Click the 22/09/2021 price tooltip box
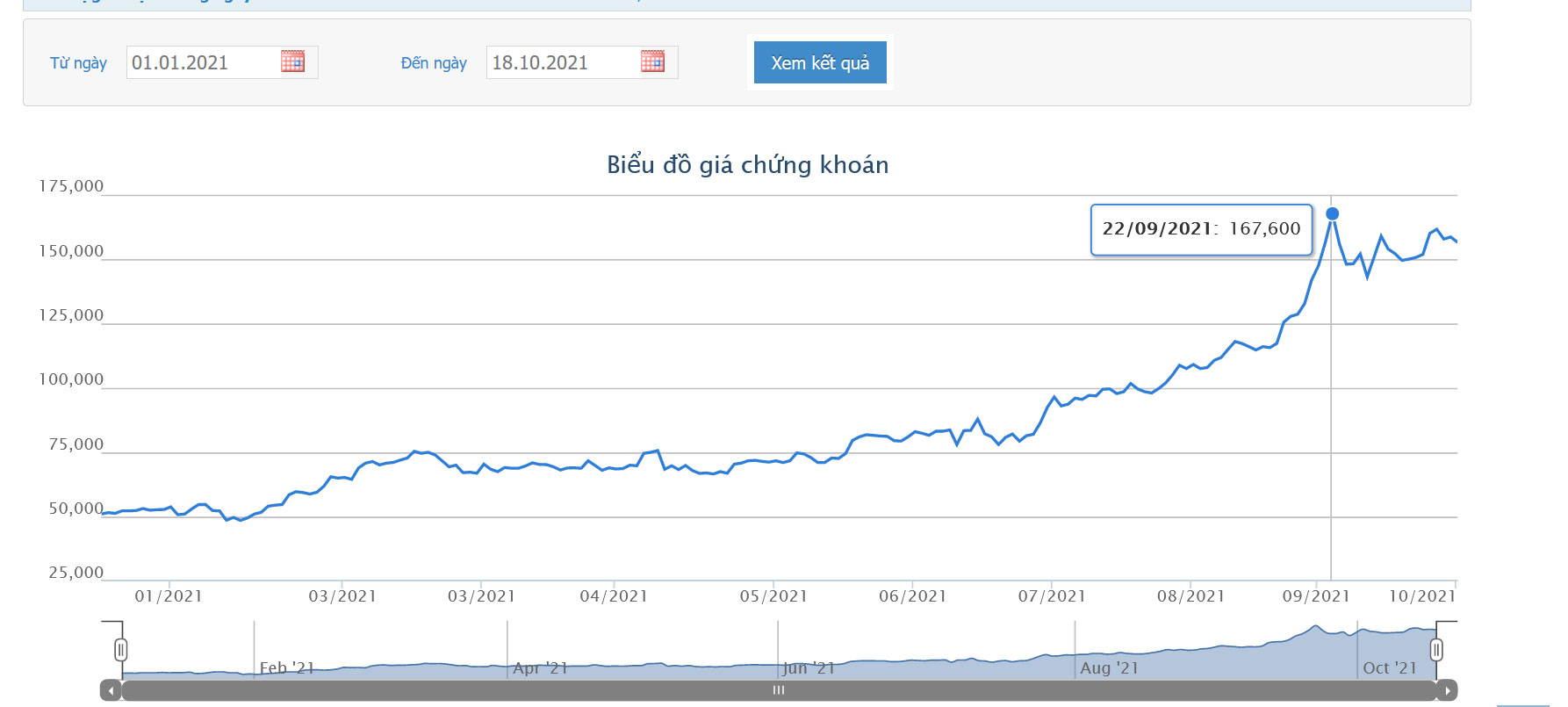The height and width of the screenshot is (707, 1568). coord(1200,229)
